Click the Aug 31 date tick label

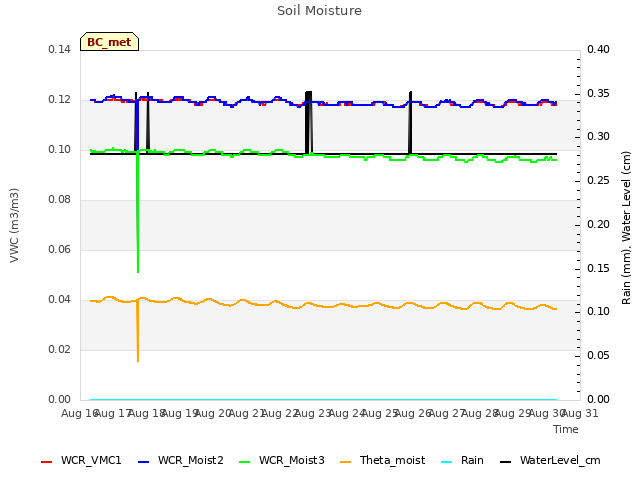(x=580, y=413)
